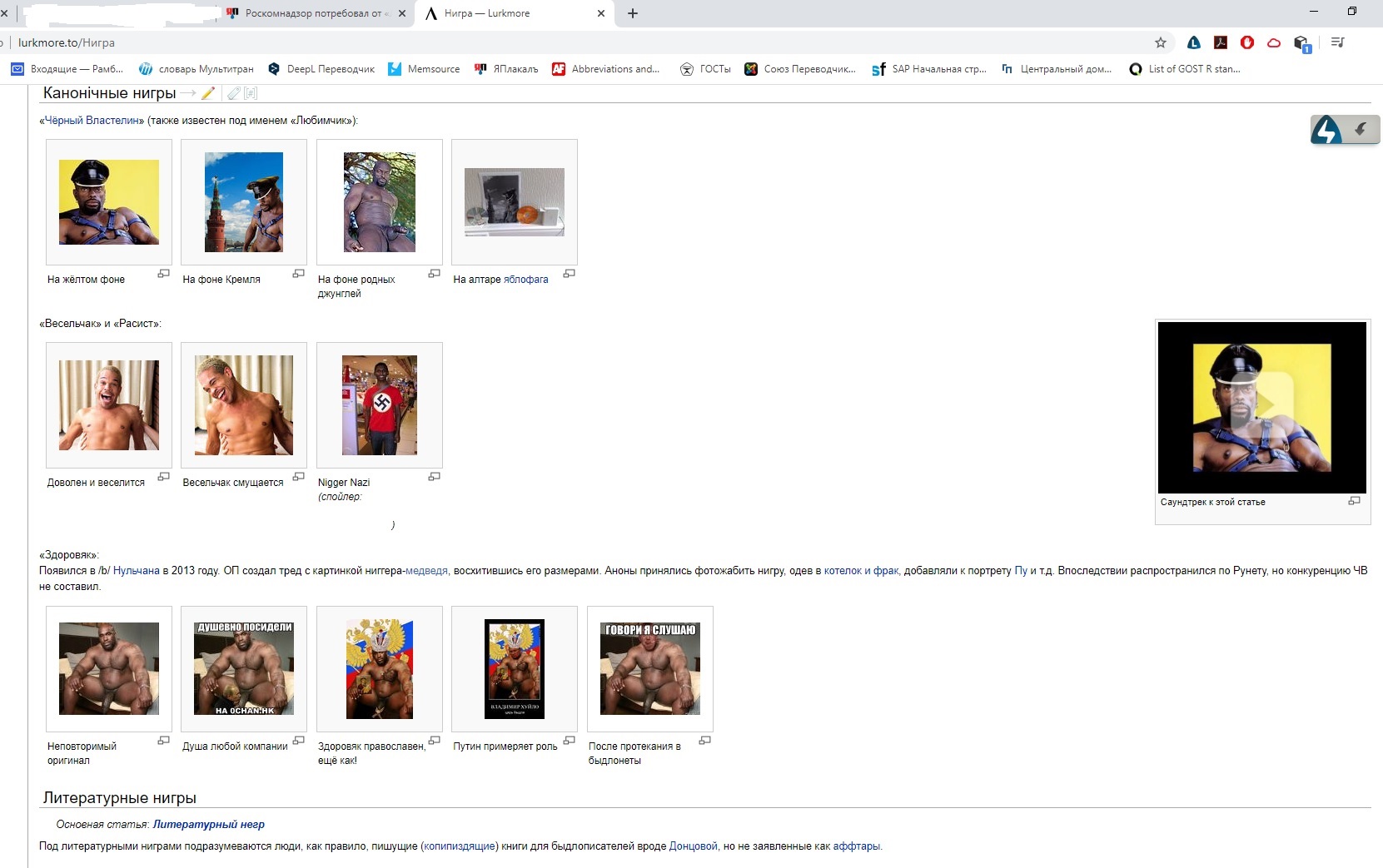1383x868 pixels.
Task: Open the «Здоровяк православен, ещё как!» thumbnail
Action: (x=380, y=668)
